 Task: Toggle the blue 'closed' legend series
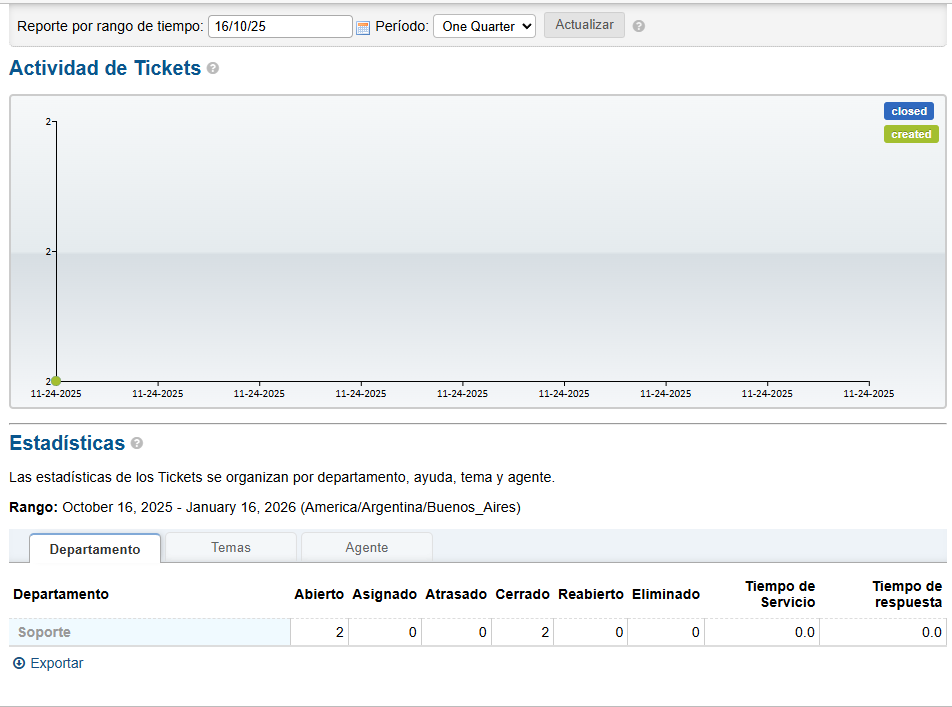pos(909,111)
